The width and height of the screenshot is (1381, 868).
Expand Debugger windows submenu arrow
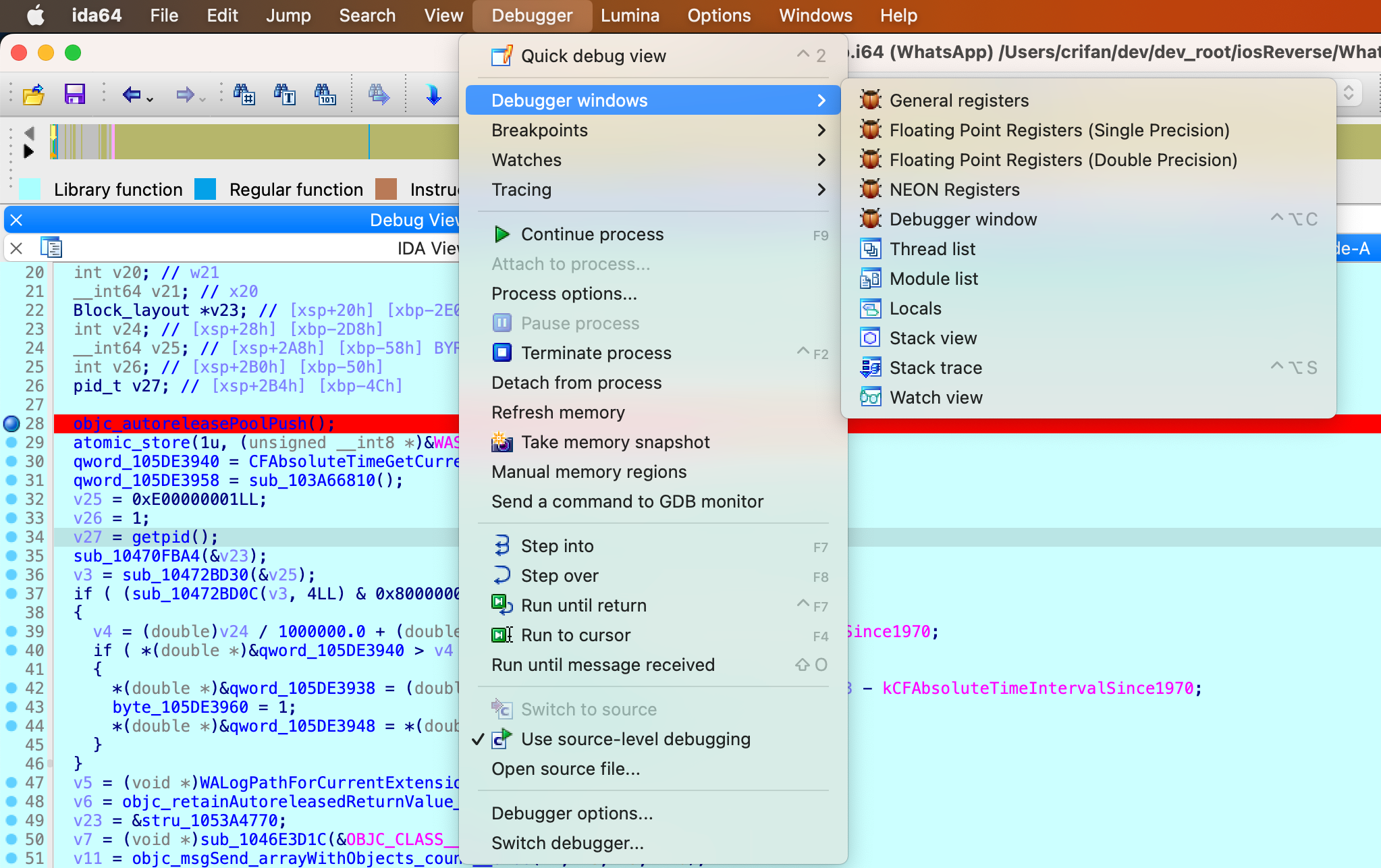[x=821, y=101]
